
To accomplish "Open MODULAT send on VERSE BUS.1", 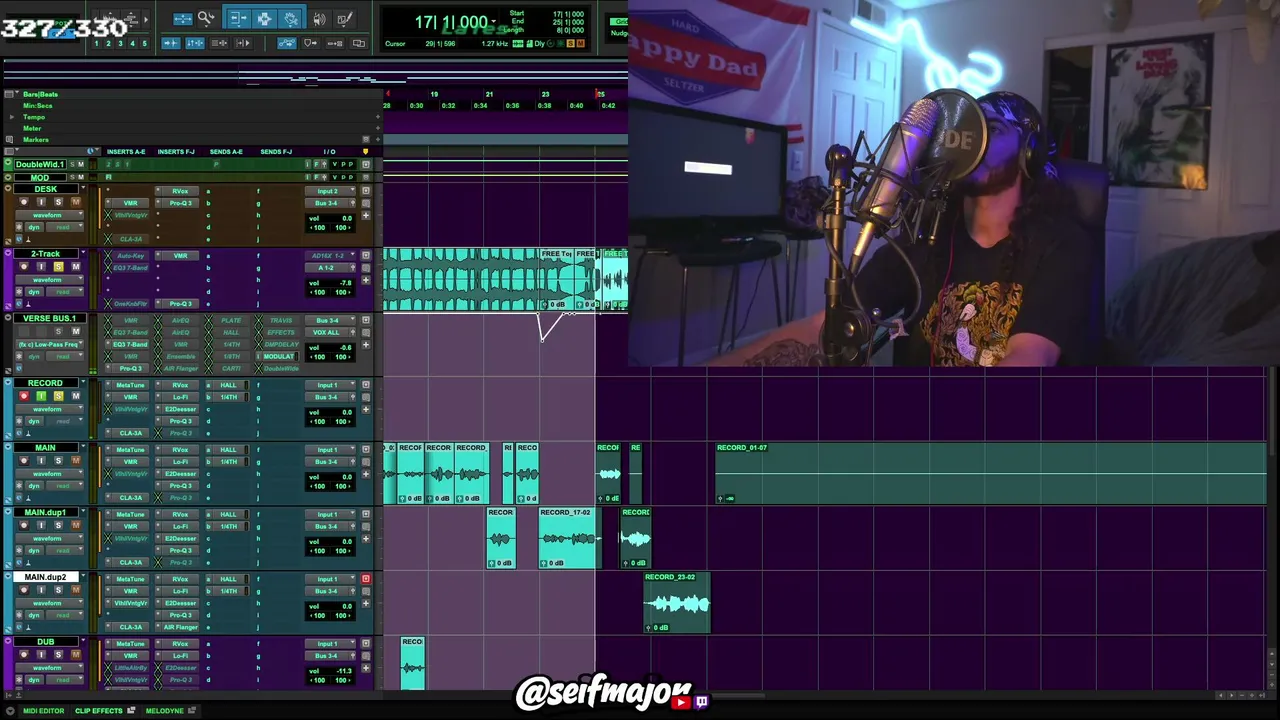I will point(279,356).
